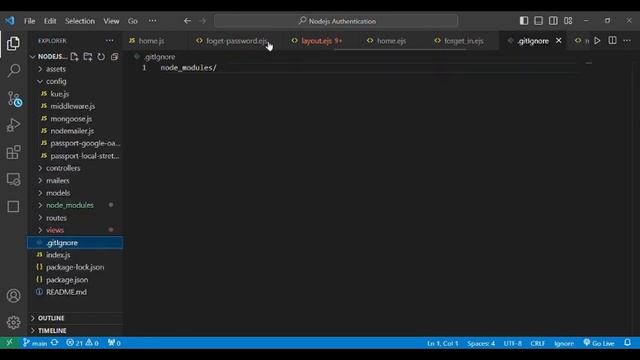Toggle the secondary side bar
Image resolution: width=640 pixels, height=360 pixels.
pos(553,20)
